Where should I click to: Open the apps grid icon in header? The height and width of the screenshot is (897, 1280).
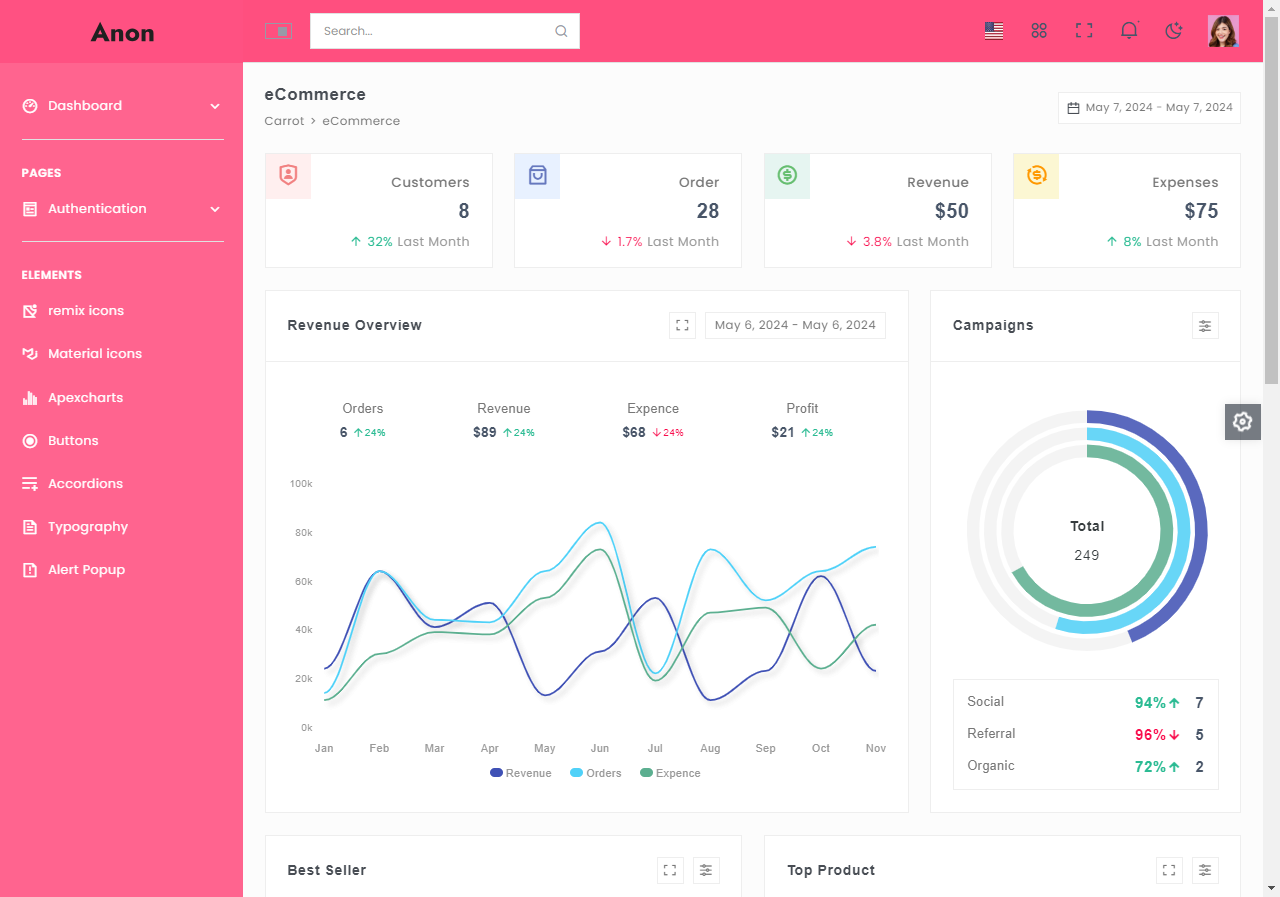point(1039,31)
